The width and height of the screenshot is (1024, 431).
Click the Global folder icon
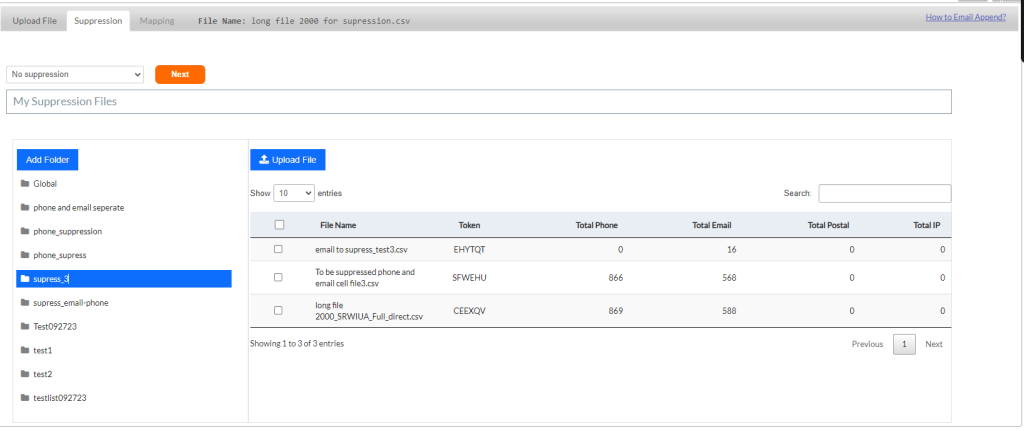click(x=24, y=184)
